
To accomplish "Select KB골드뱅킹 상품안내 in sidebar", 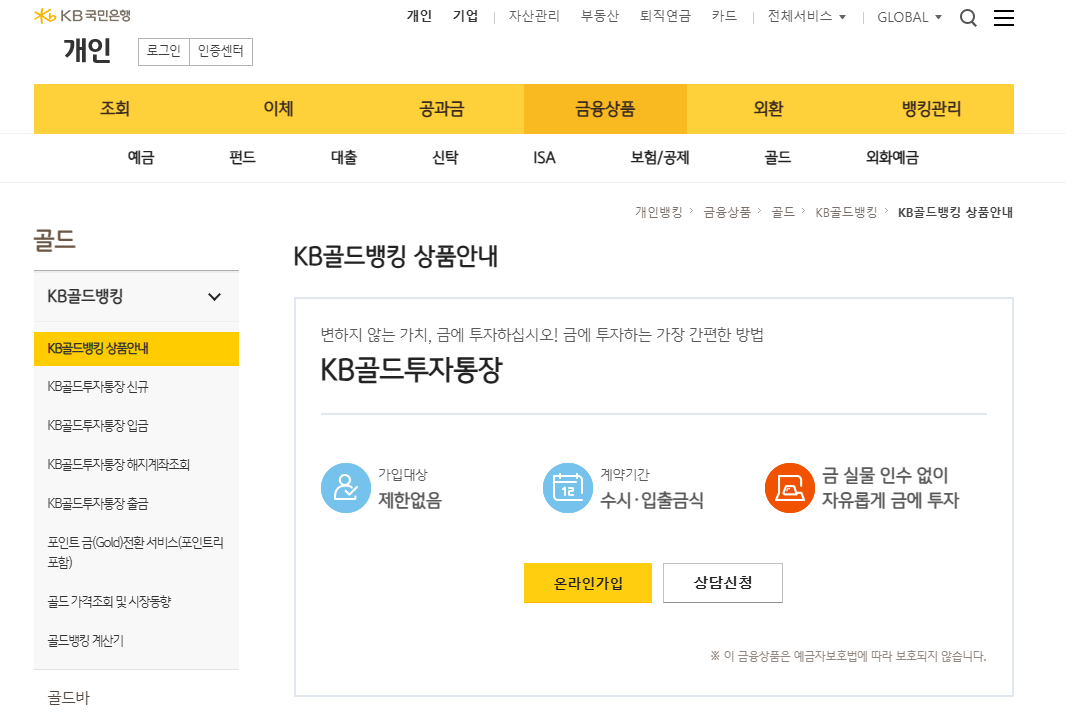I will point(136,349).
